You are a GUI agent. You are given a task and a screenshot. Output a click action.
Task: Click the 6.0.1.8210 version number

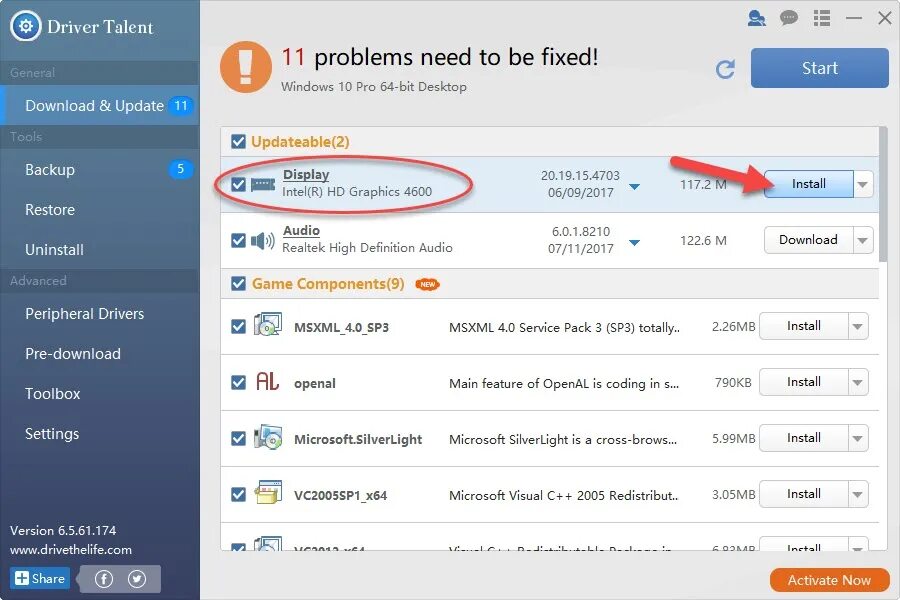(x=581, y=231)
